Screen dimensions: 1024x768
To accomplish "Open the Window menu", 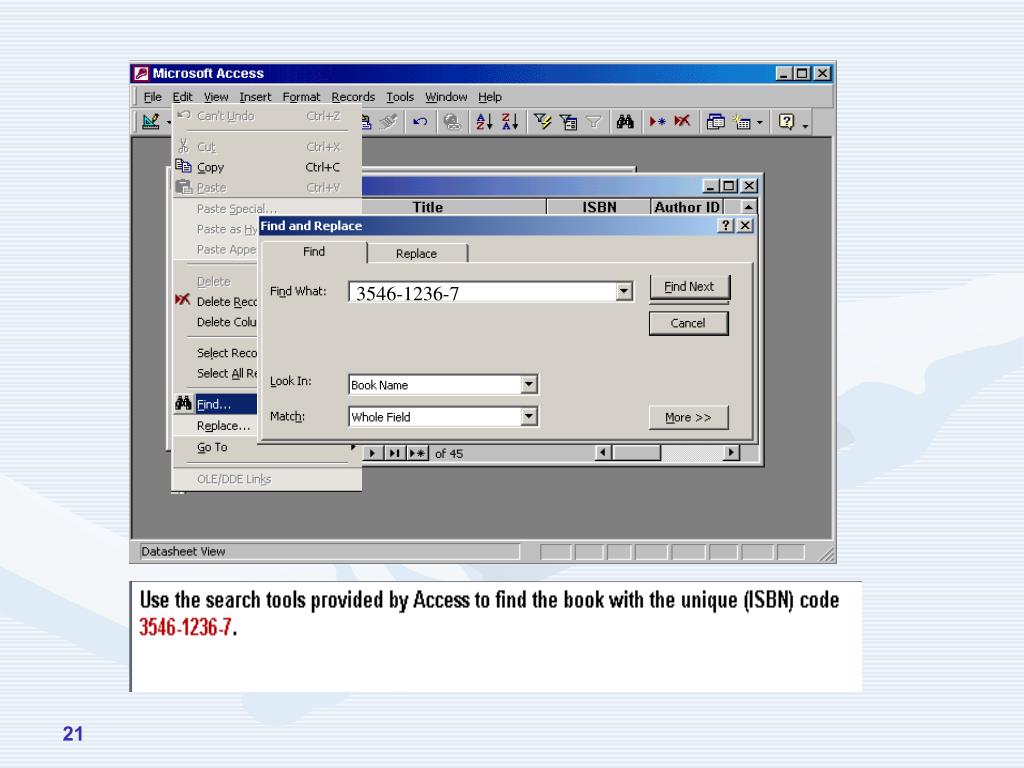I will [x=446, y=97].
